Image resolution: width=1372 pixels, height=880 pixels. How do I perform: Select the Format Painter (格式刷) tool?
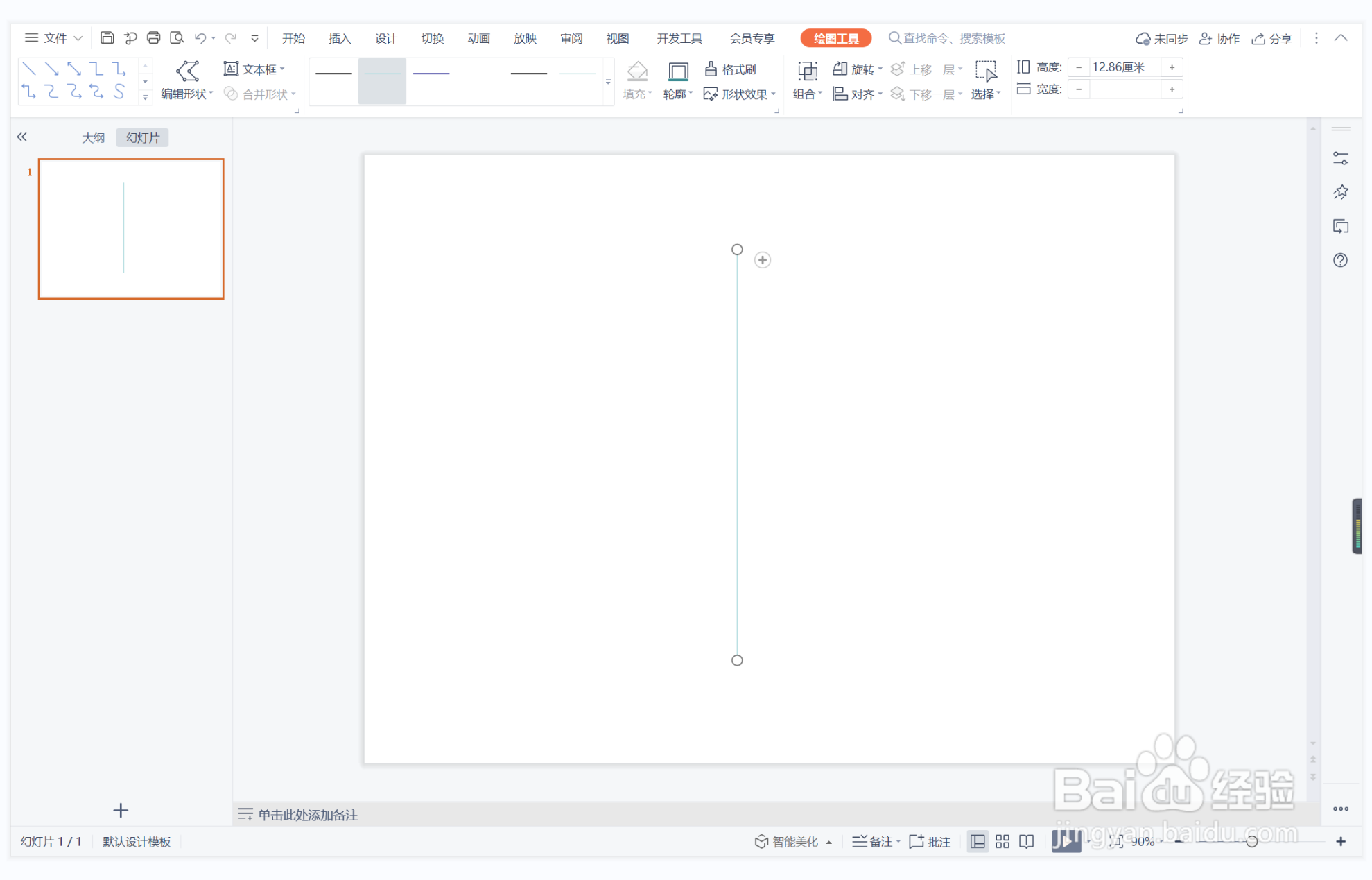[730, 69]
